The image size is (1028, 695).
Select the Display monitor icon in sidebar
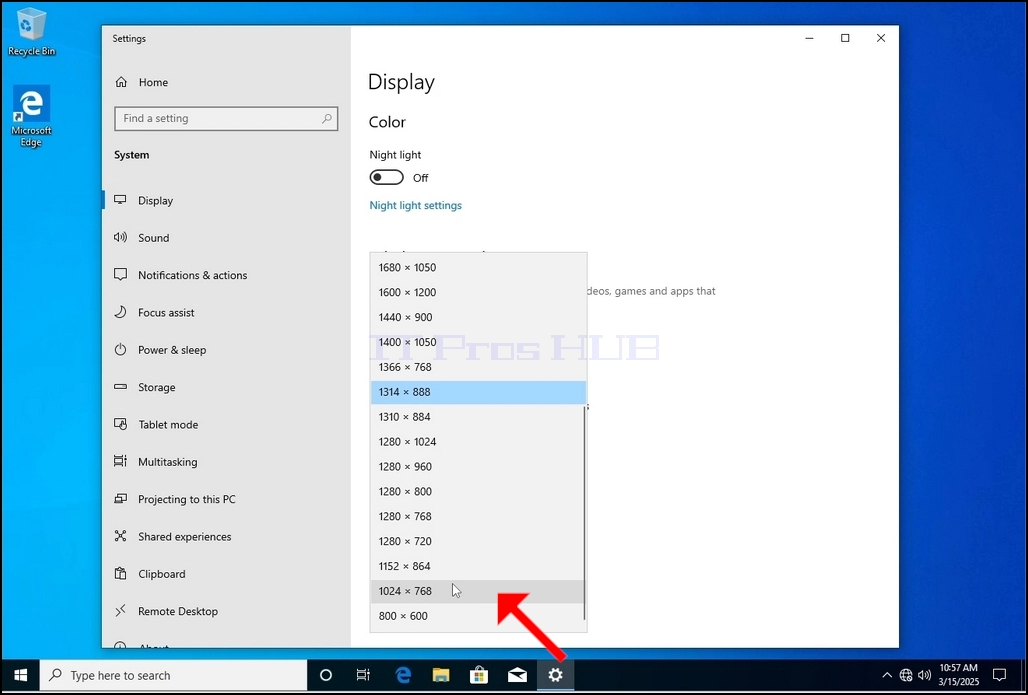tap(120, 200)
